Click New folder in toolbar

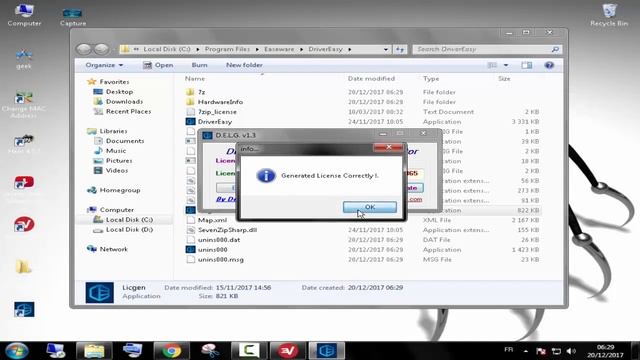[244, 65]
